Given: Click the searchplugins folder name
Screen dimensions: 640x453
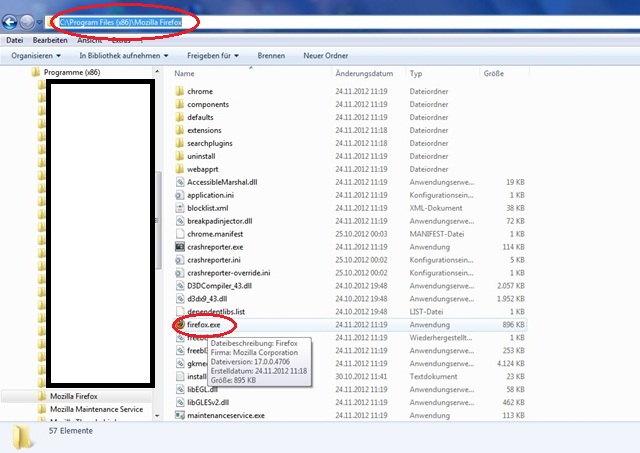Looking at the screenshot, I should click(210, 143).
